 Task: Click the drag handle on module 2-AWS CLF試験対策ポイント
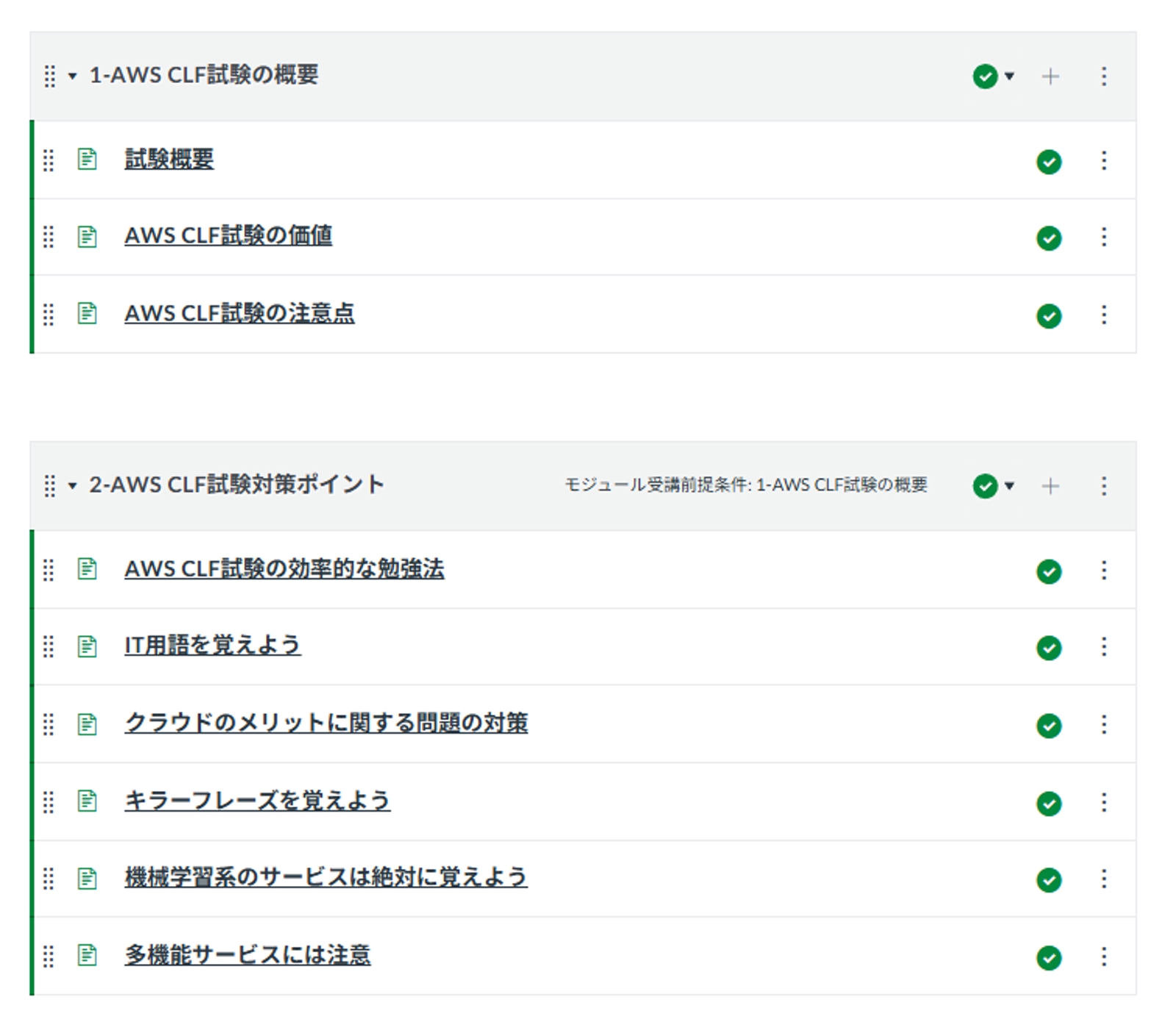pyautogui.click(x=49, y=485)
